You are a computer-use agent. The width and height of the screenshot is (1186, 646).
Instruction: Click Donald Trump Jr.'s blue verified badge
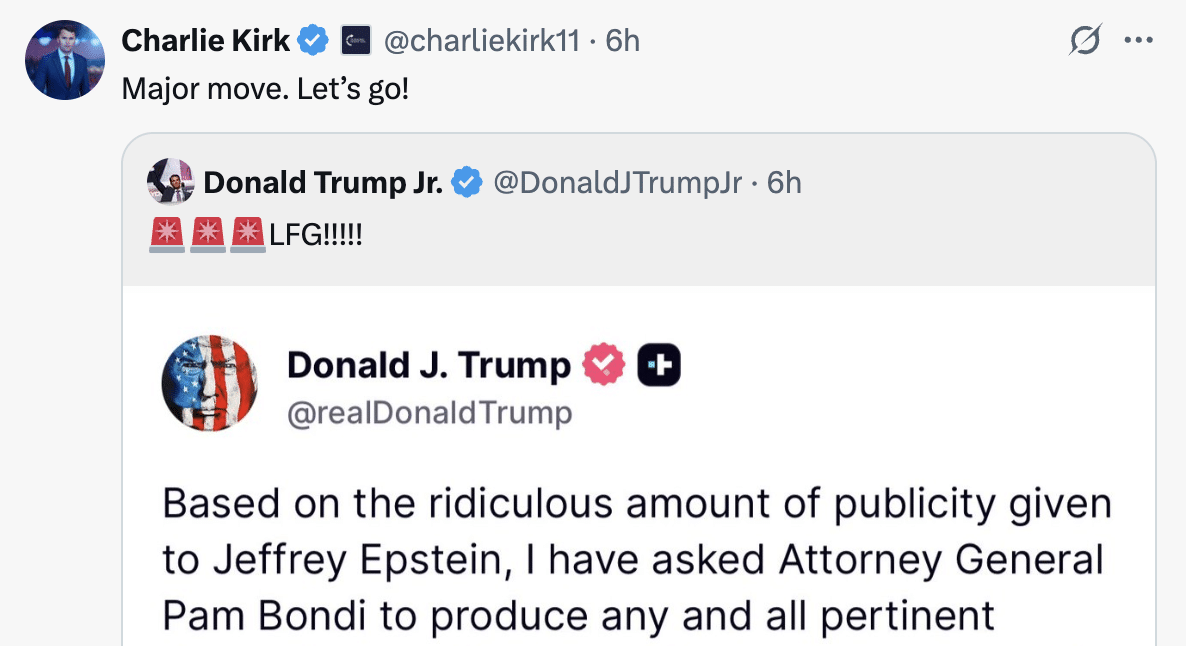466,183
